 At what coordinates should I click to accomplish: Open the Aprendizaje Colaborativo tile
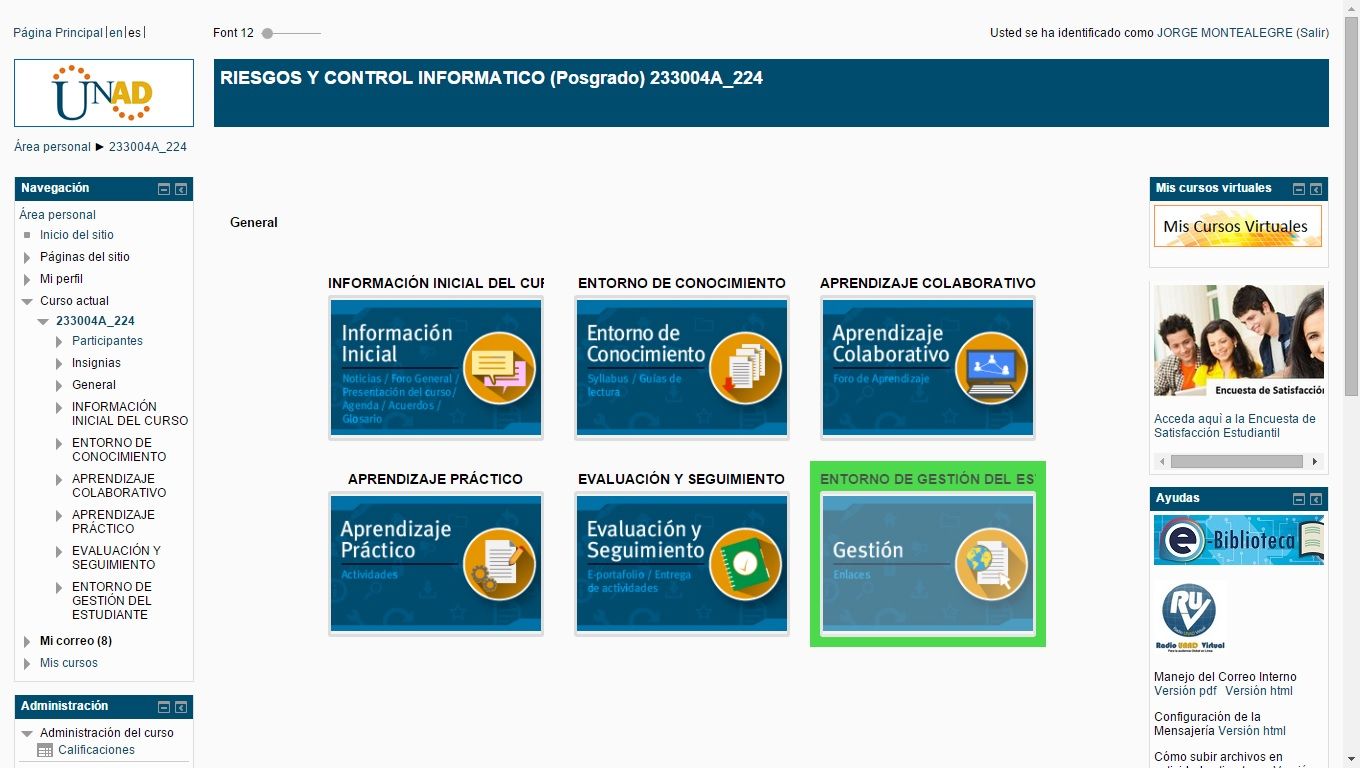pos(928,367)
